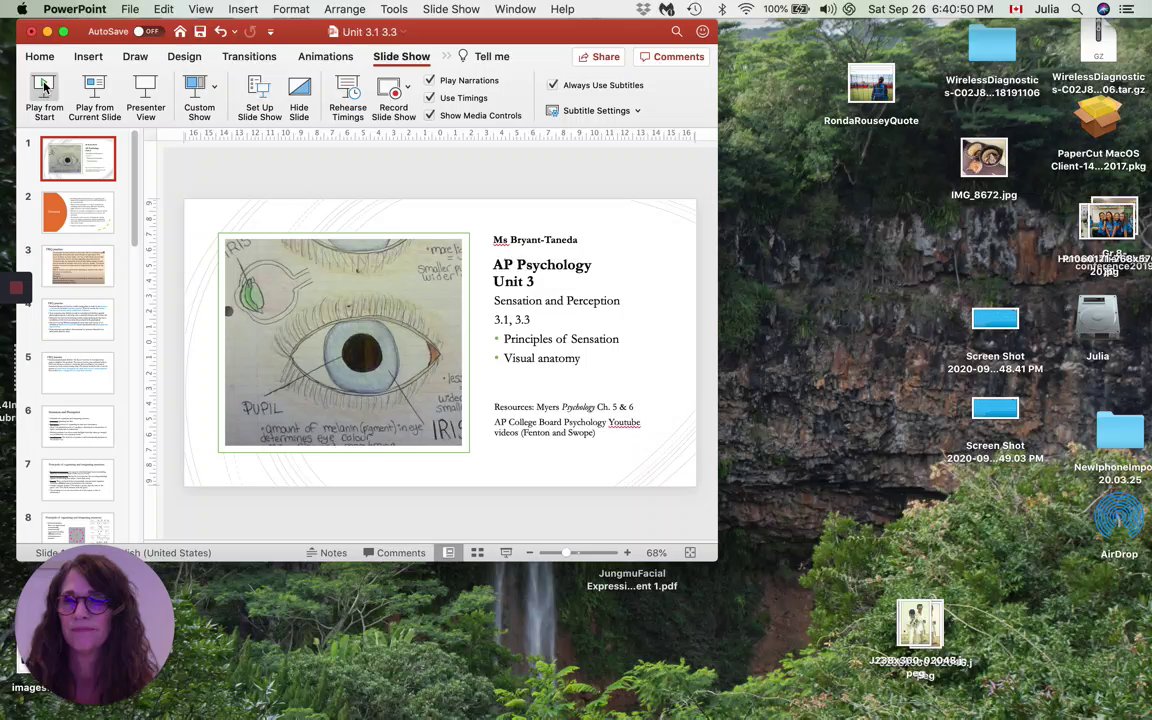Open the Custom Show dropdown arrow
The image size is (1152, 720).
pyautogui.click(x=214, y=87)
